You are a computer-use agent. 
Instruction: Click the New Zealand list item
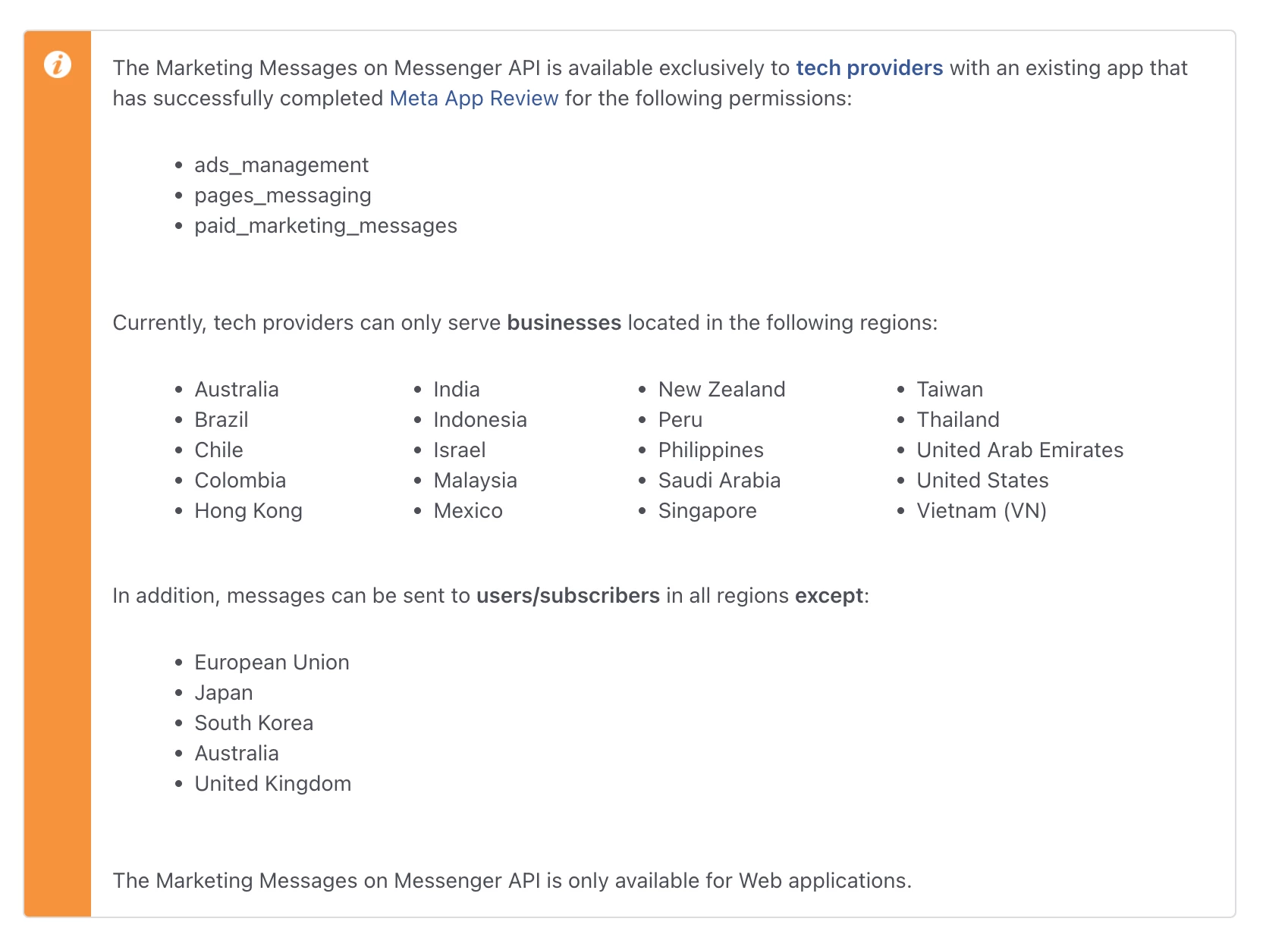coord(721,390)
